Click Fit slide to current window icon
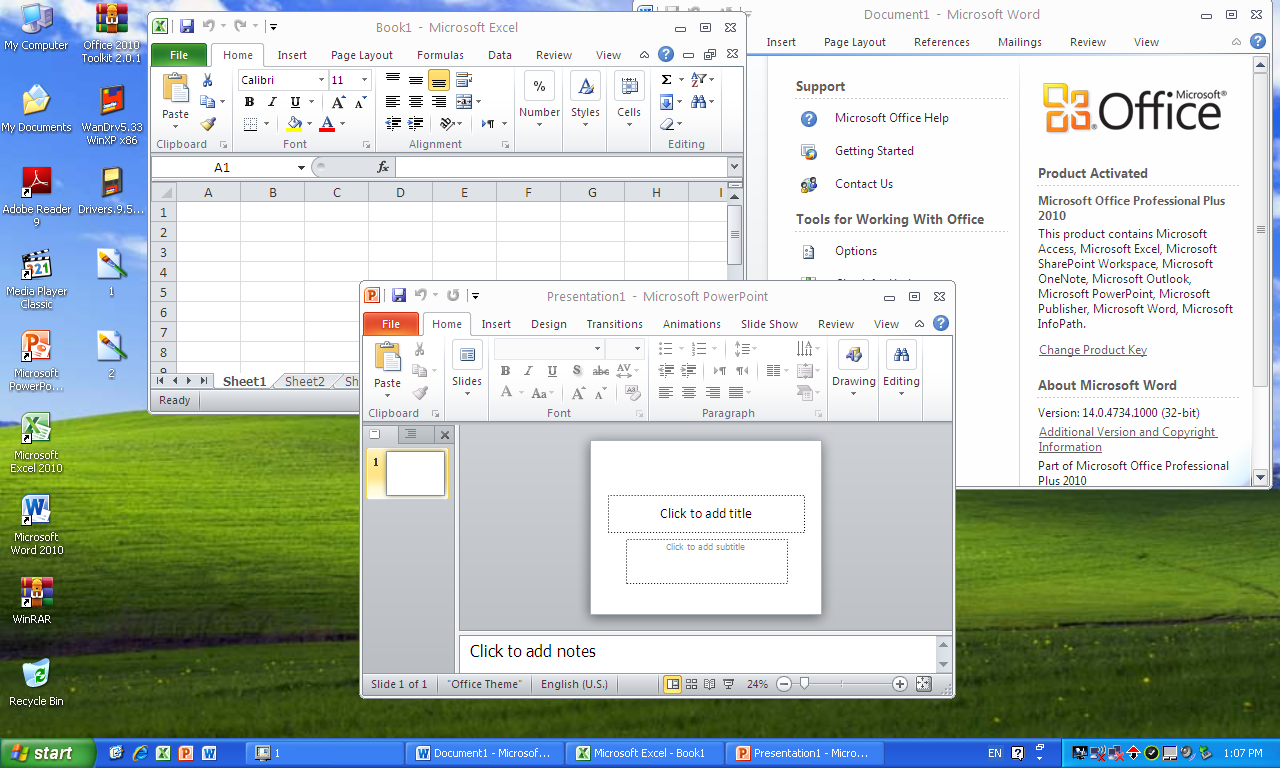 [923, 684]
